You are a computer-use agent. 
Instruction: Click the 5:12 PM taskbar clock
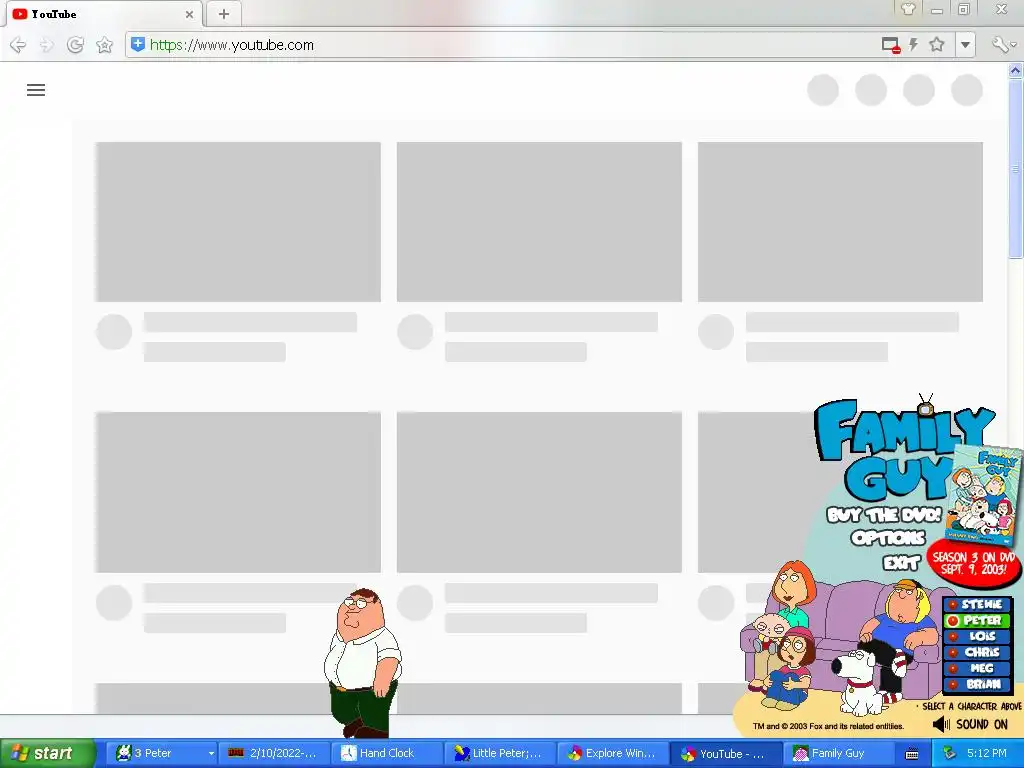[987, 754]
